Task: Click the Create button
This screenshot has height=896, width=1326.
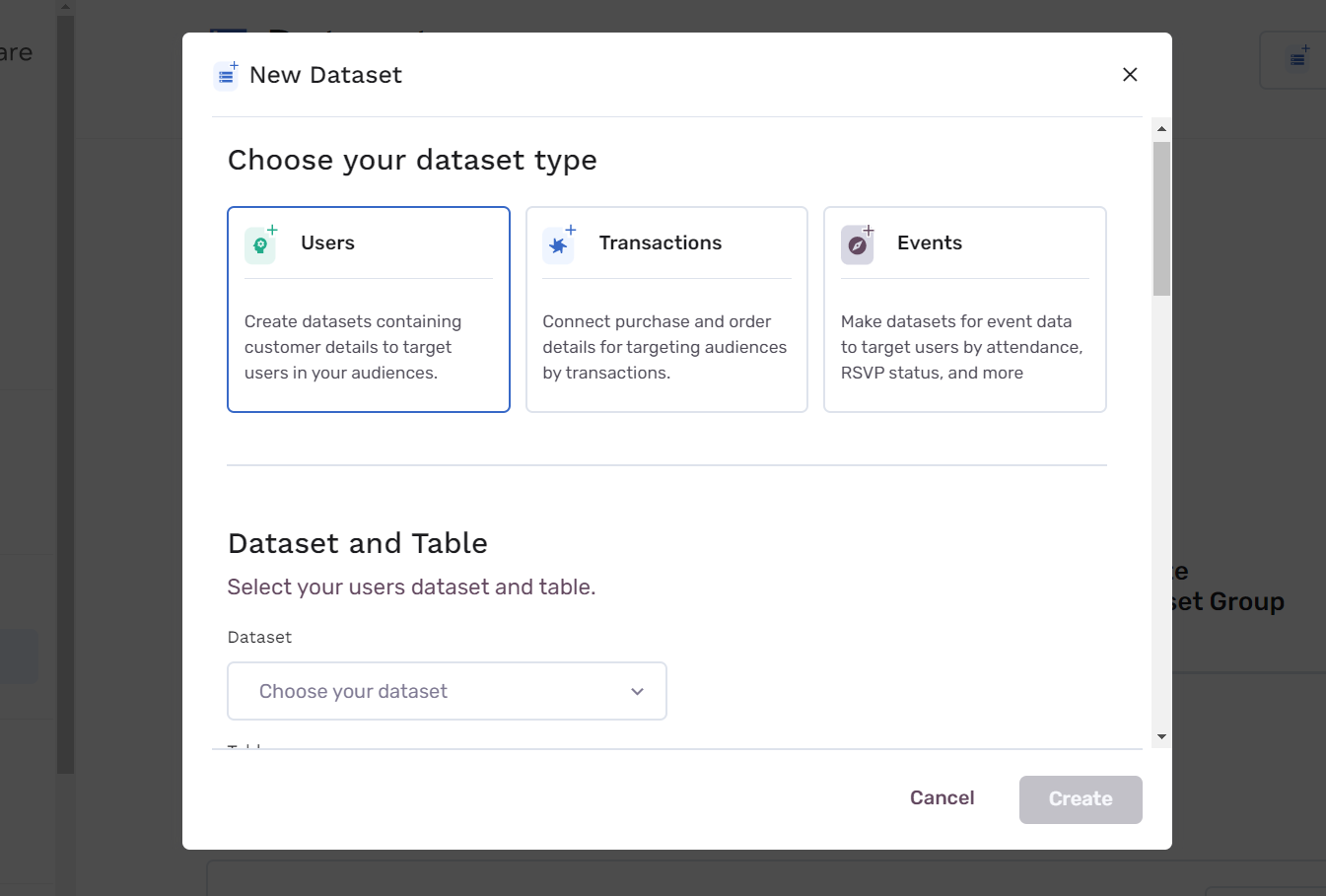Action: point(1081,799)
